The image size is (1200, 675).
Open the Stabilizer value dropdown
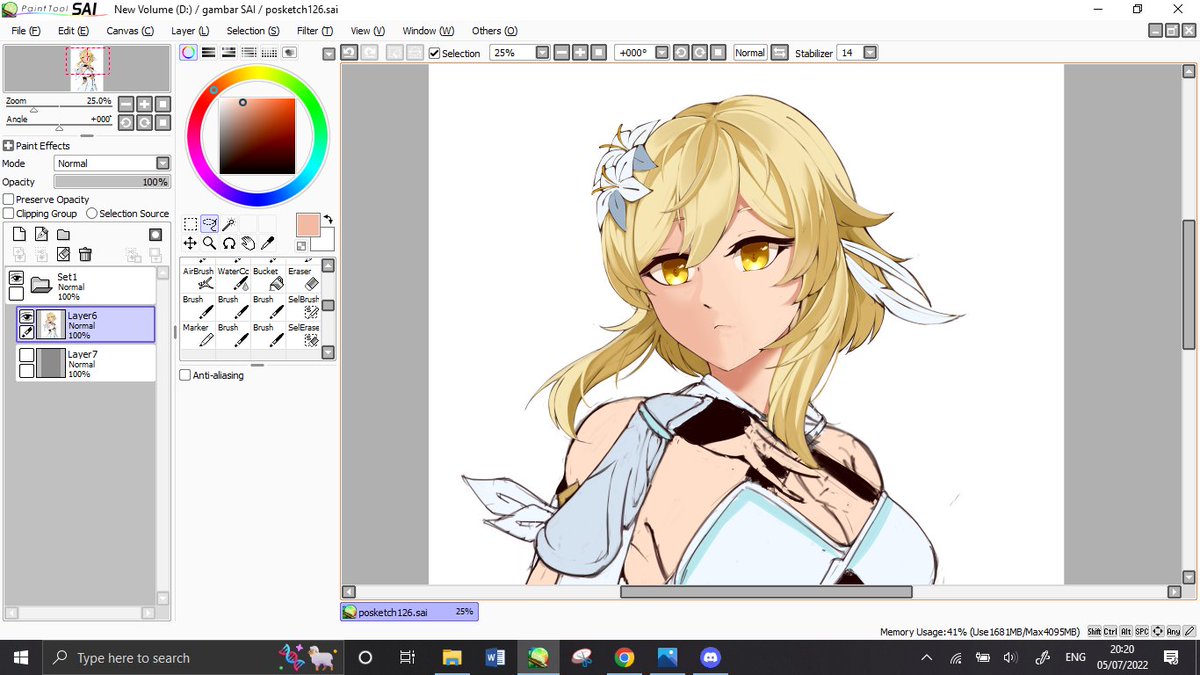(x=870, y=52)
